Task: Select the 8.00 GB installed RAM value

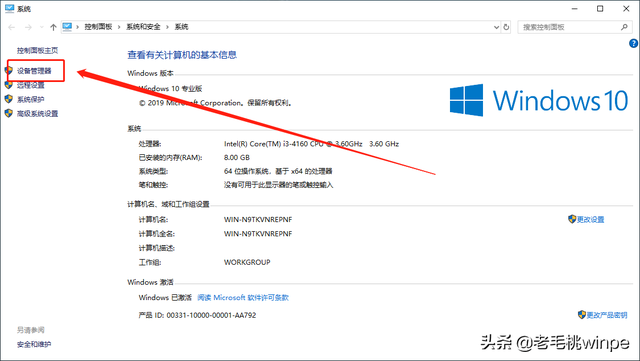Action: pos(237,157)
